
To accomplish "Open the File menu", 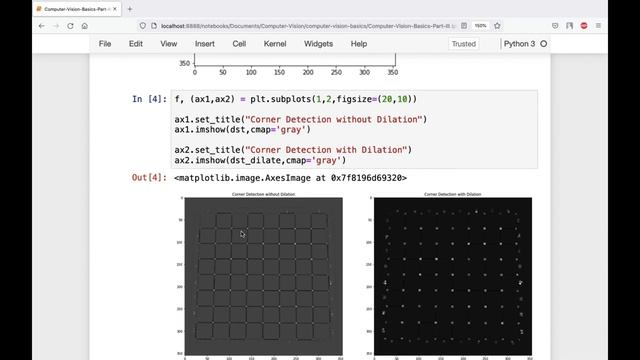I will tap(105, 44).
